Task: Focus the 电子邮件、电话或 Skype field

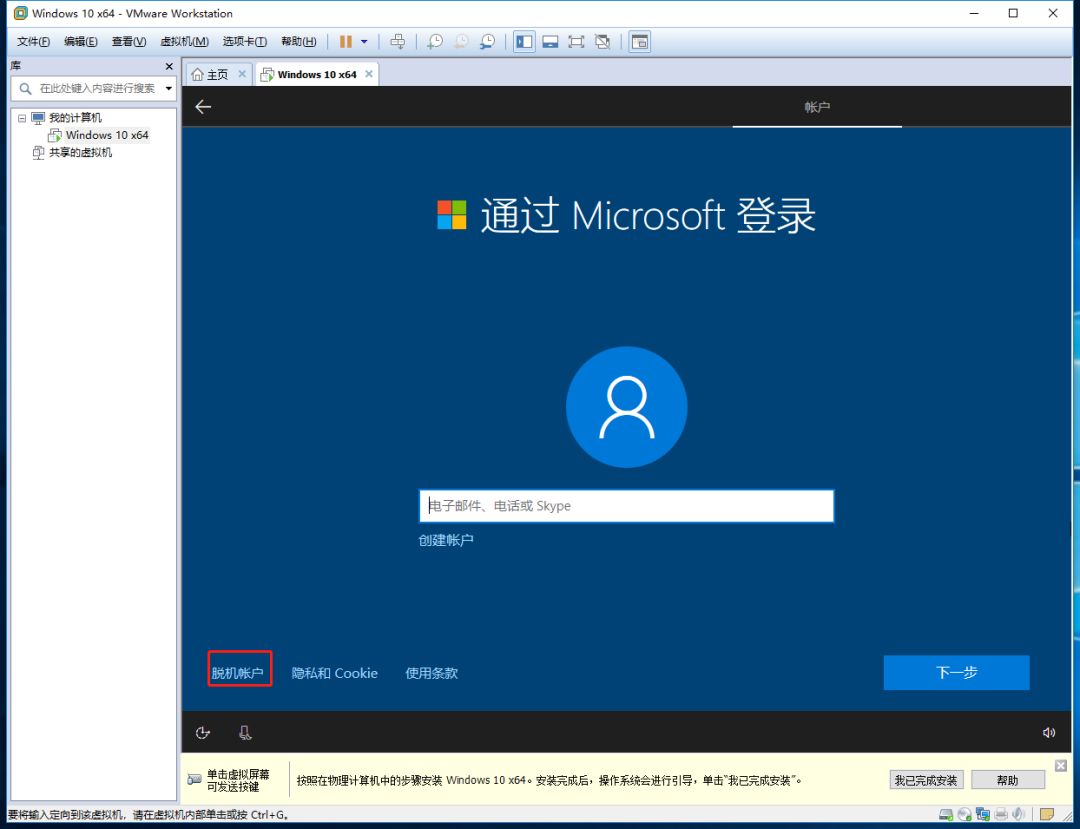Action: (626, 506)
